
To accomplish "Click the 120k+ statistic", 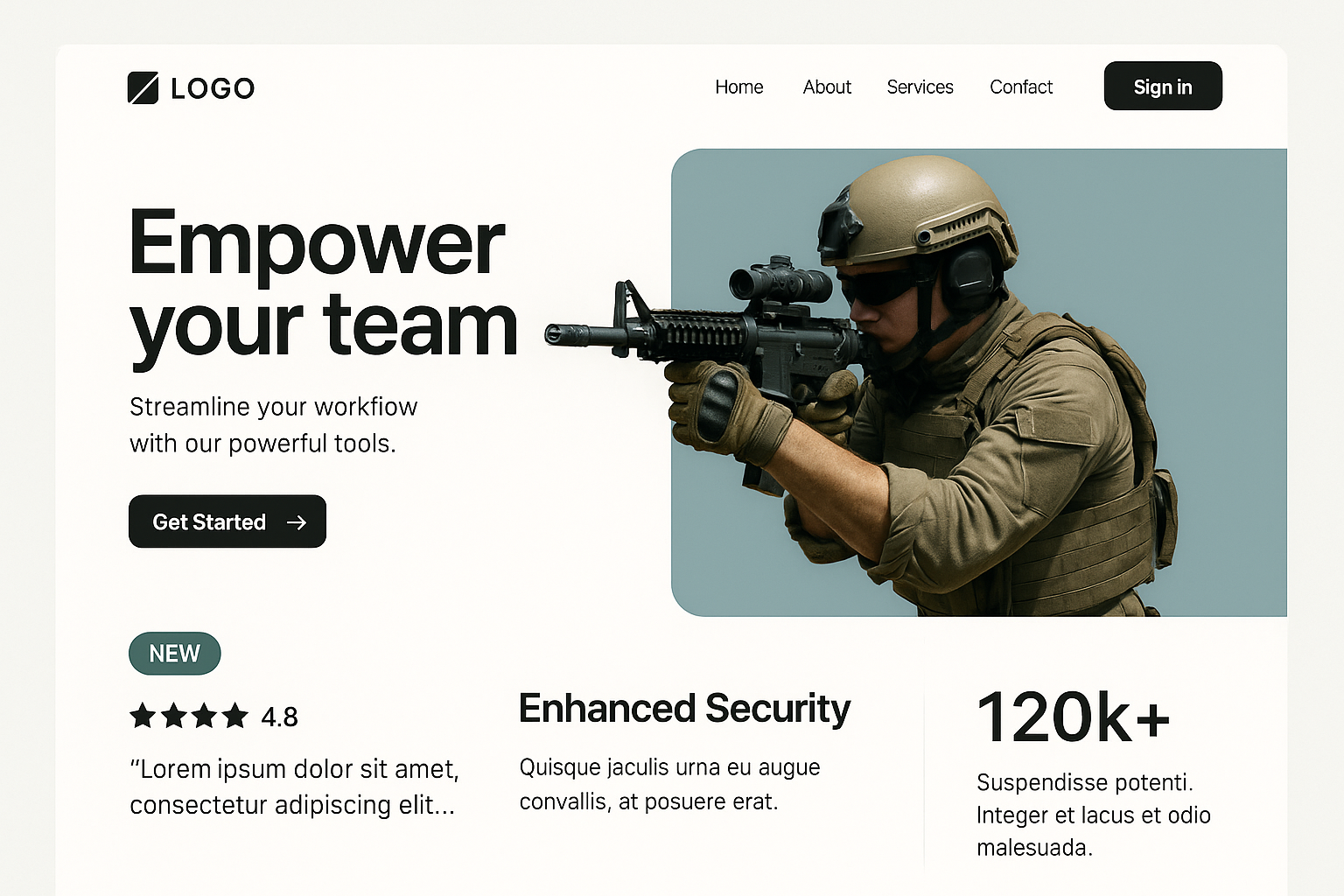I will [x=1074, y=717].
